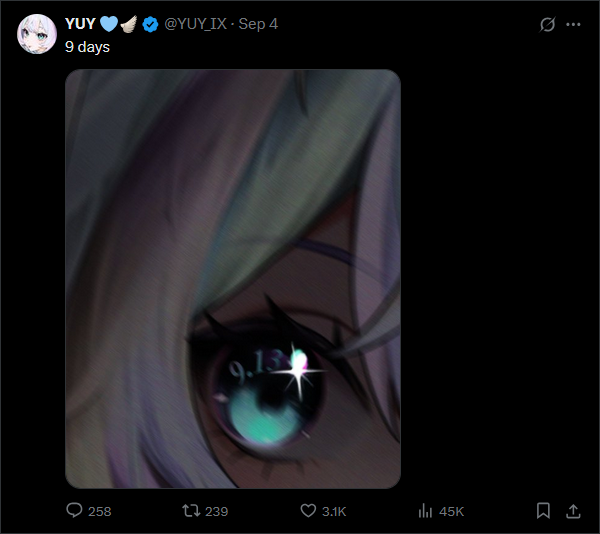Open the anime eye teaser image
This screenshot has width=600, height=534.
(x=233, y=279)
